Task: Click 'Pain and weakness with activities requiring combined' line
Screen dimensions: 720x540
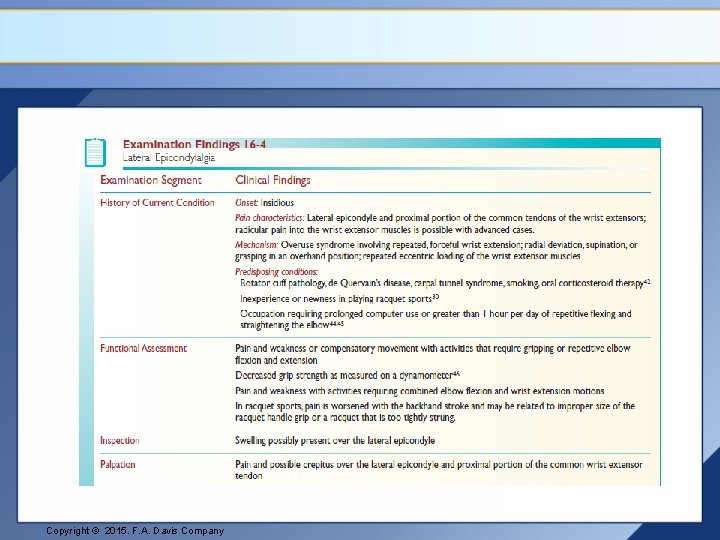Action: coord(420,391)
